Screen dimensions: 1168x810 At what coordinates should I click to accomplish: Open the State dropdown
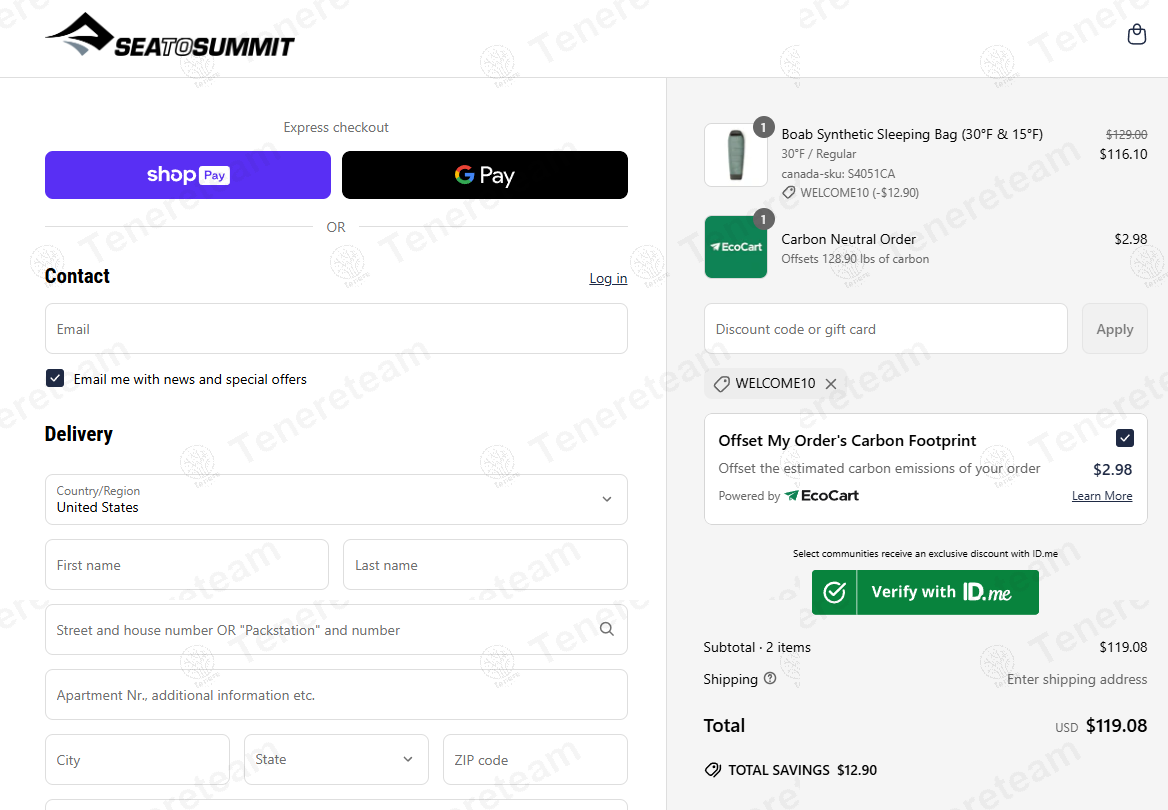point(336,760)
